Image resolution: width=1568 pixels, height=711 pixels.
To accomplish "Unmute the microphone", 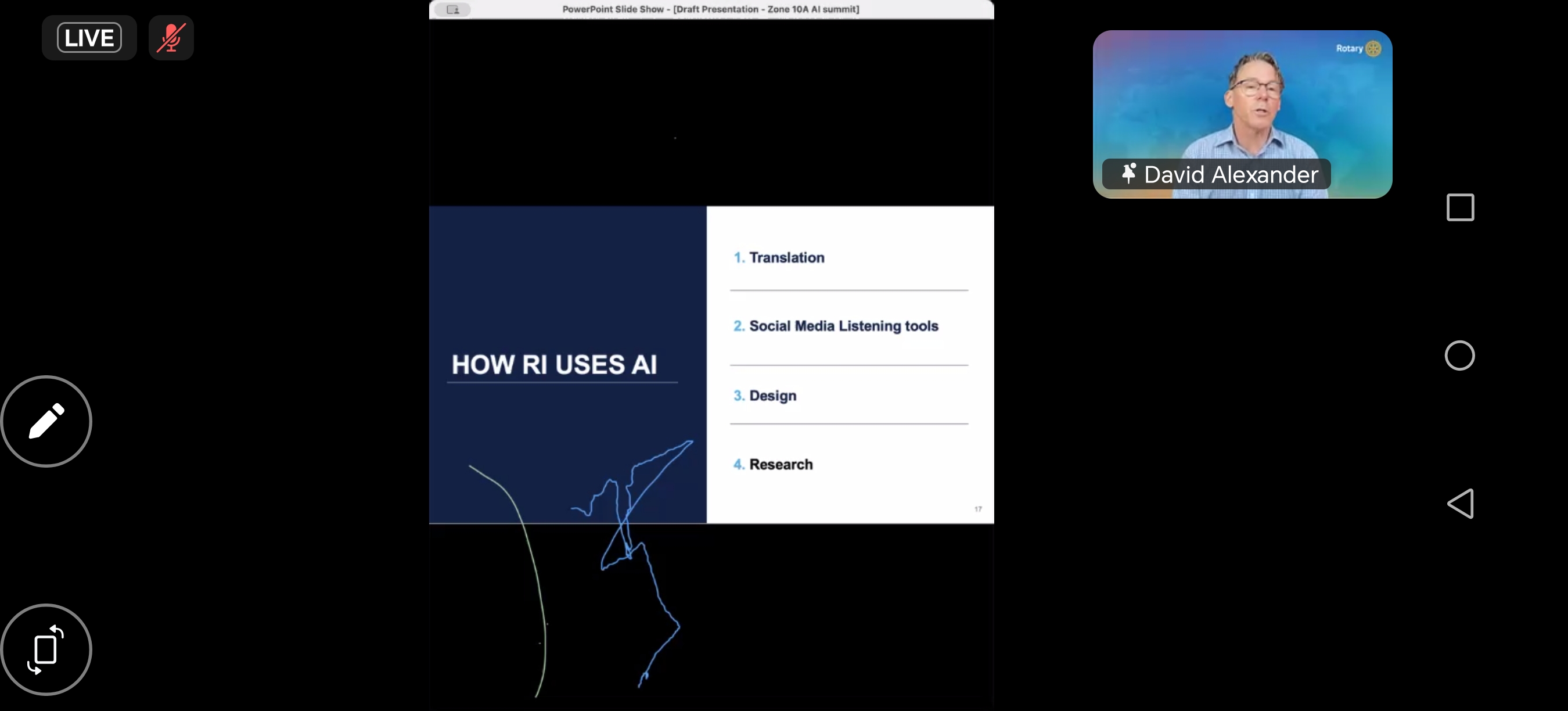I will (x=171, y=38).
